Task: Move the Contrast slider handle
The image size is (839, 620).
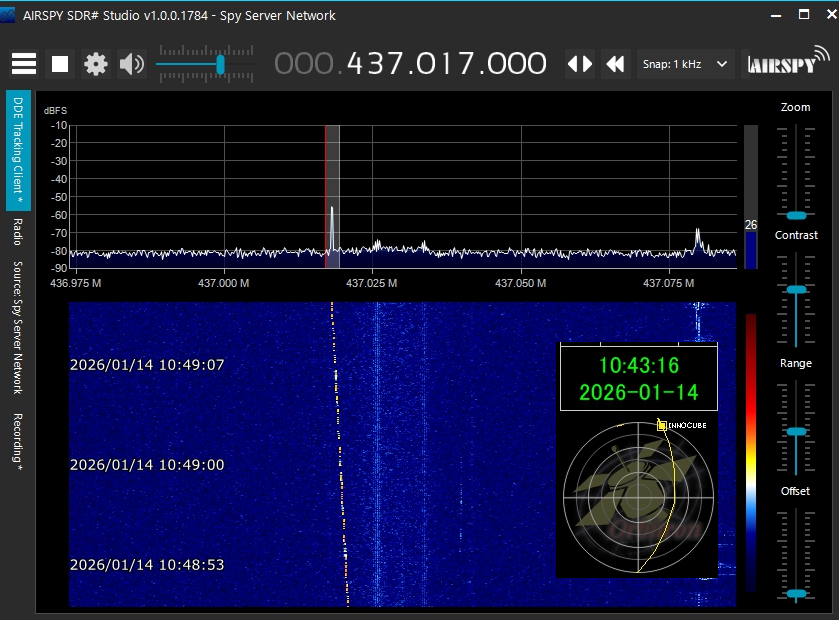Action: (796, 289)
